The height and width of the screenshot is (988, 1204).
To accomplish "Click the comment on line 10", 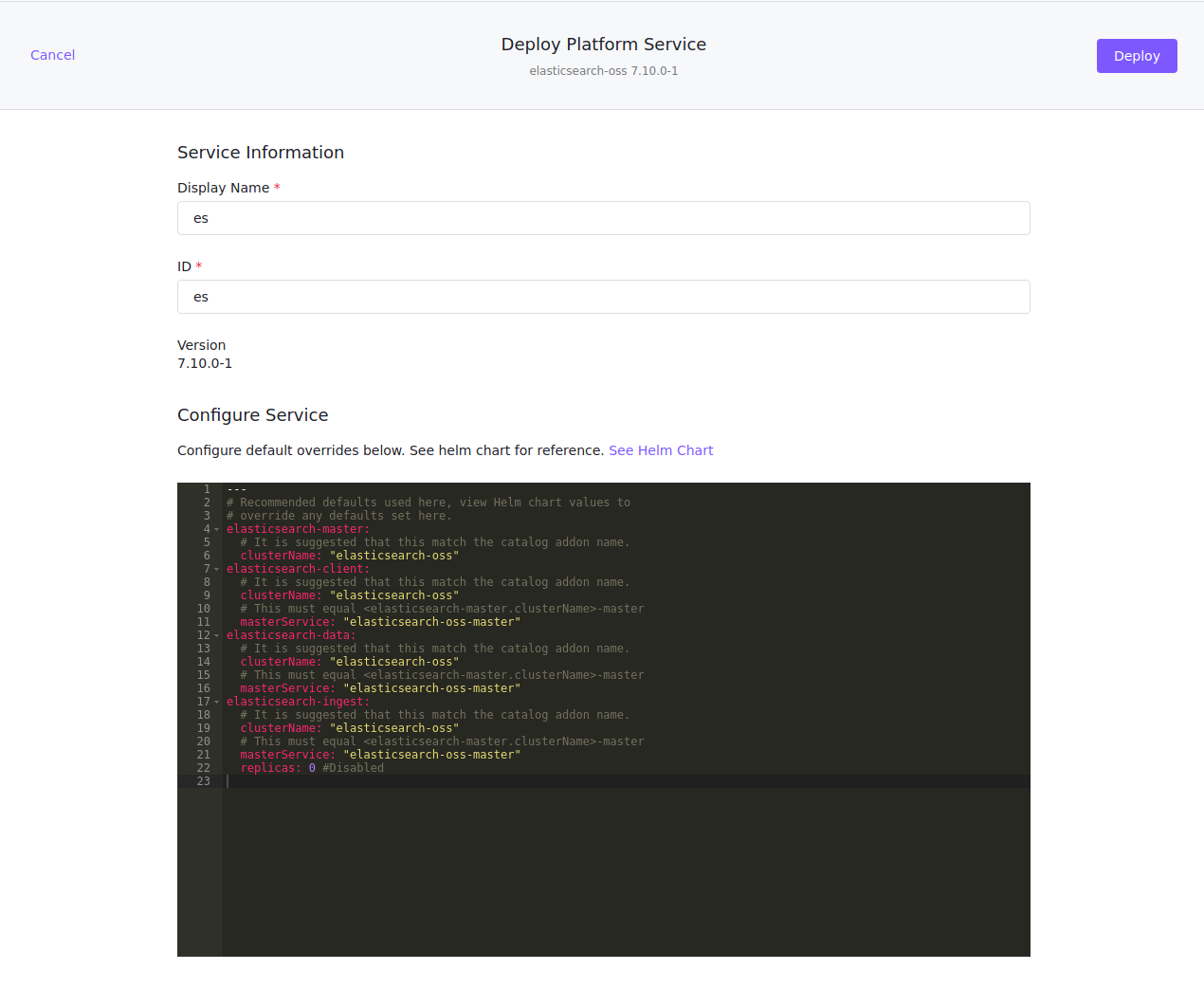I will pyautogui.click(x=442, y=609).
